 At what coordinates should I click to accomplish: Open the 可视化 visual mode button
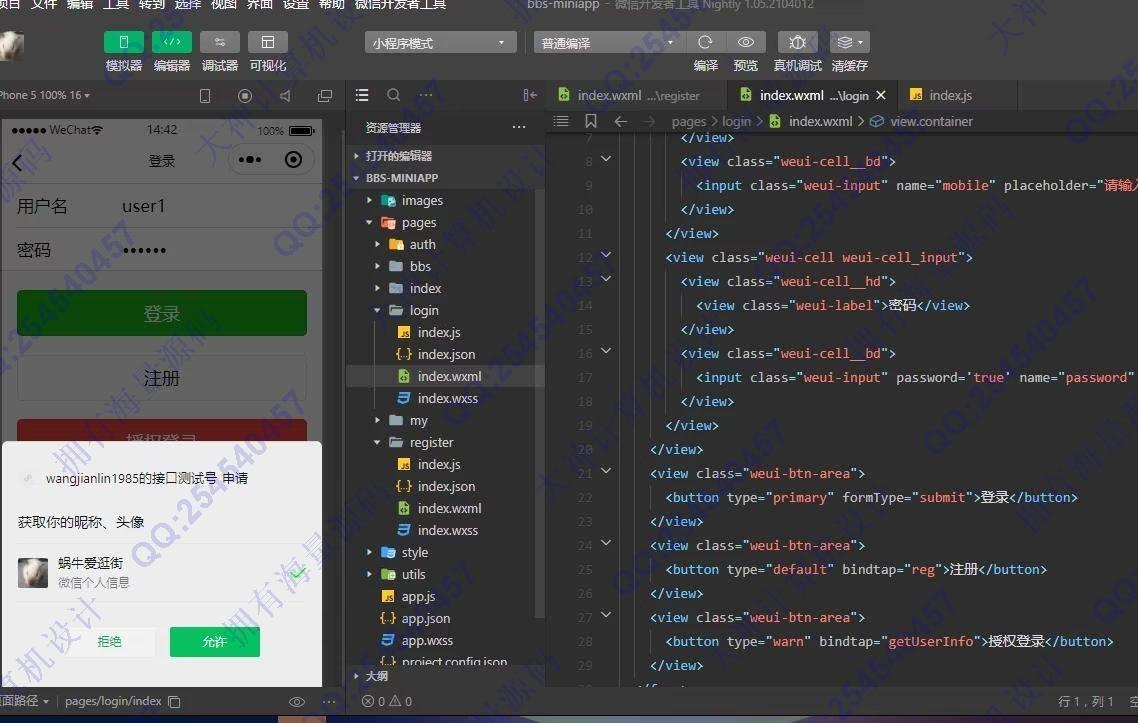coord(268,42)
